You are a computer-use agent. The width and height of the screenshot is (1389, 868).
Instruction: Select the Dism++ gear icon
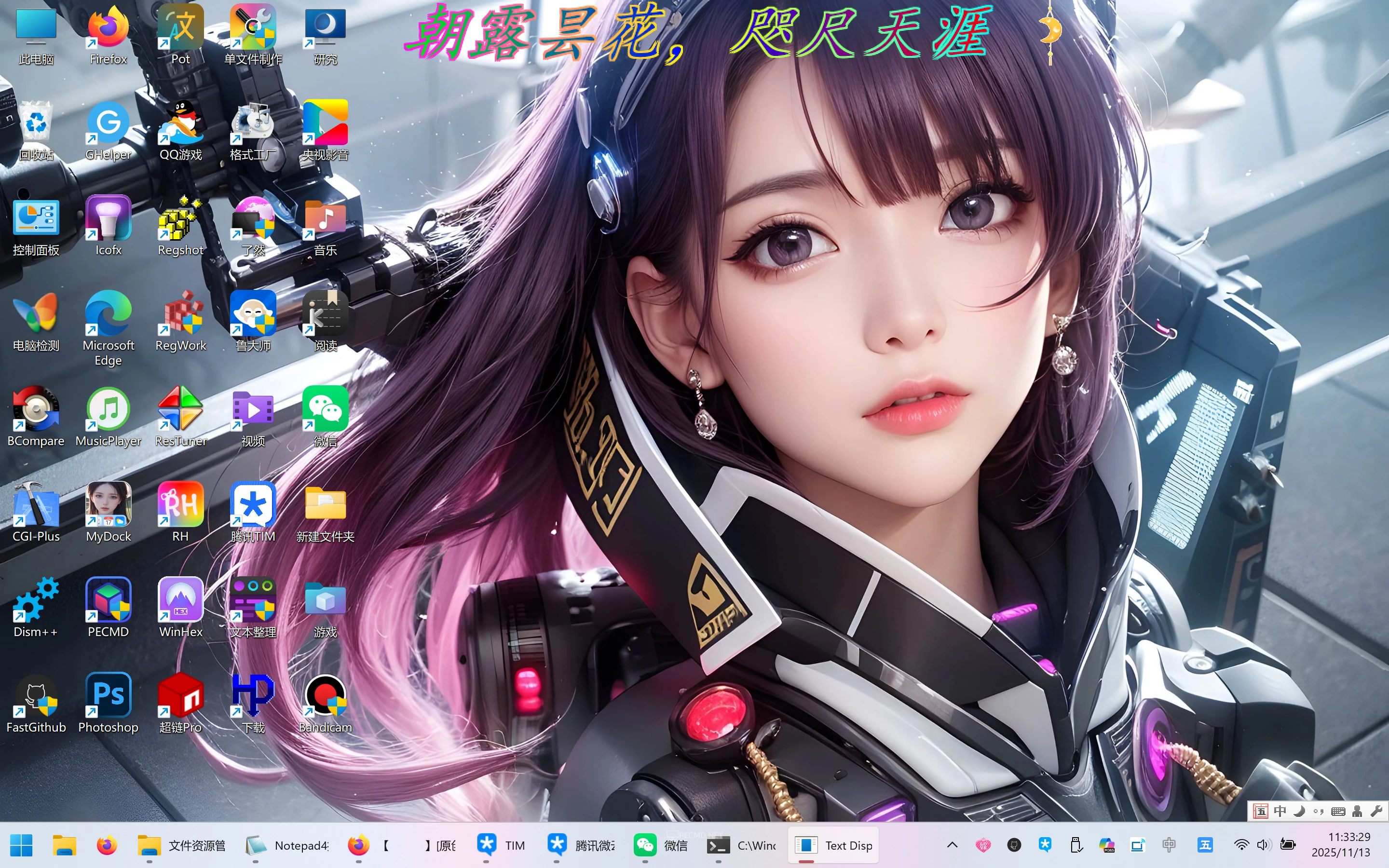pyautogui.click(x=36, y=600)
